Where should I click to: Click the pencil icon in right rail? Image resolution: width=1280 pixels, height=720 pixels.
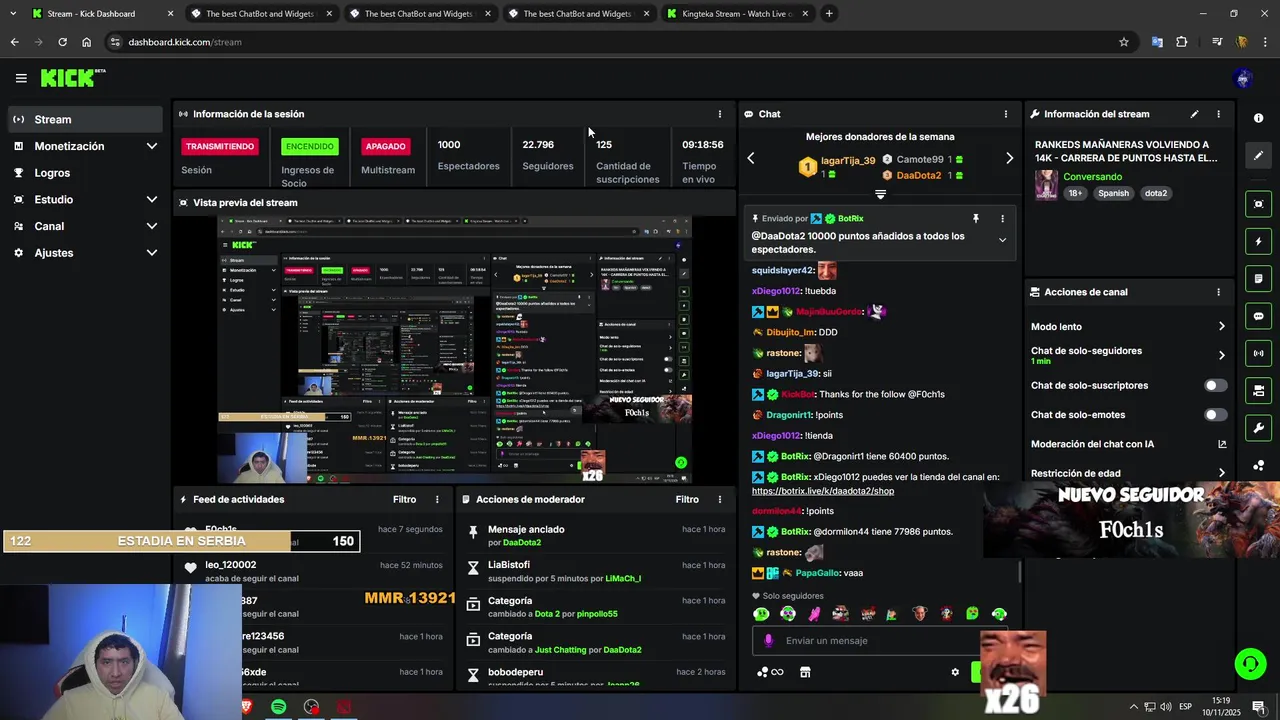click(1258, 156)
